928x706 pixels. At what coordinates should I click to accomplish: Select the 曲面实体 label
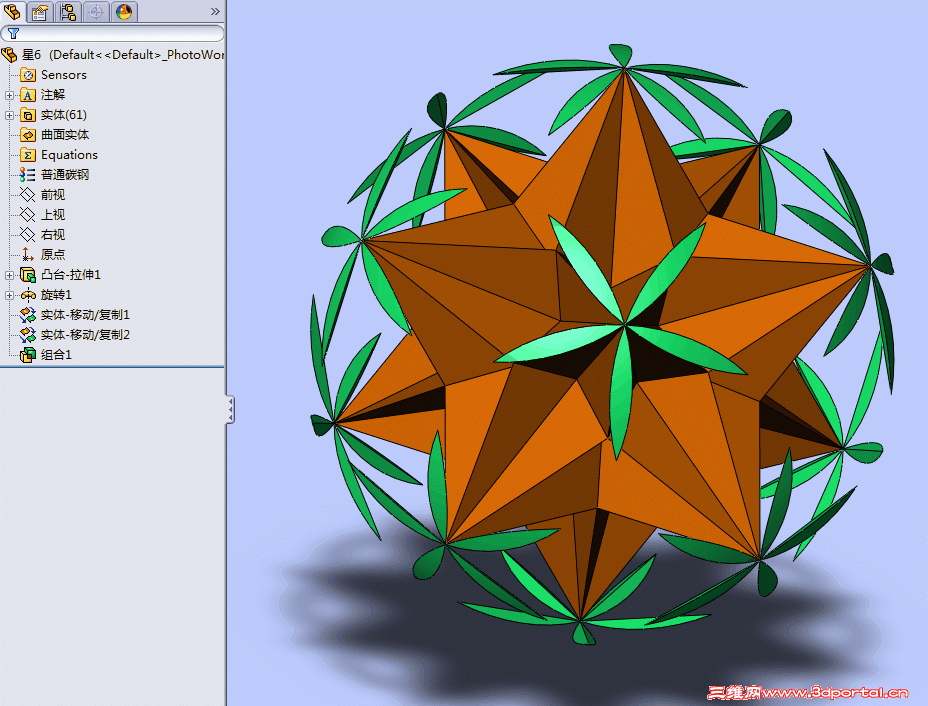tap(65, 135)
